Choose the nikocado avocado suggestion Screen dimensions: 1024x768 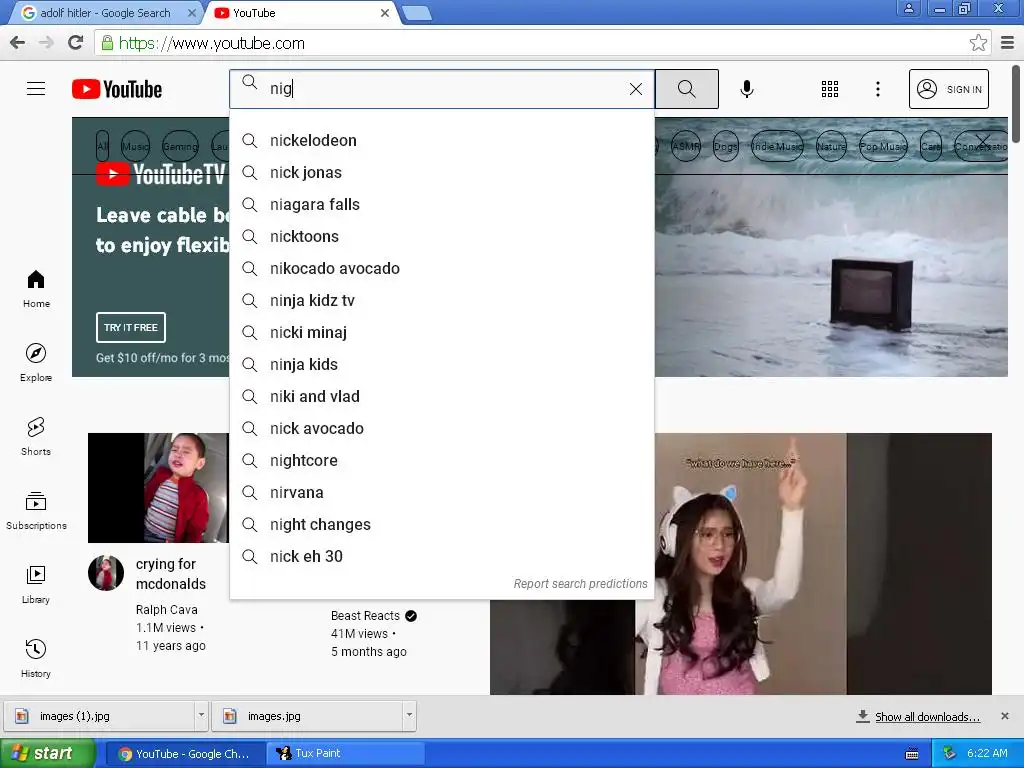[441, 268]
